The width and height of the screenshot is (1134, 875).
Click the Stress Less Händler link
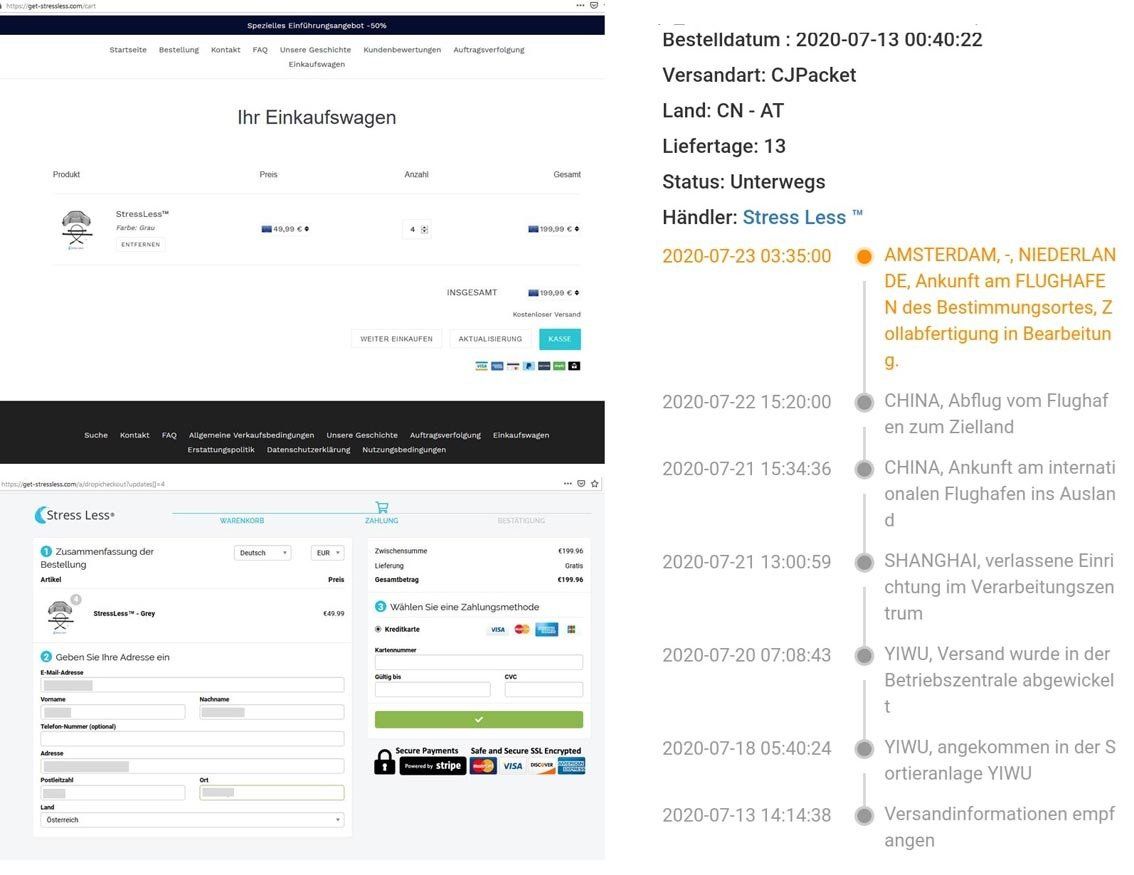click(x=803, y=217)
